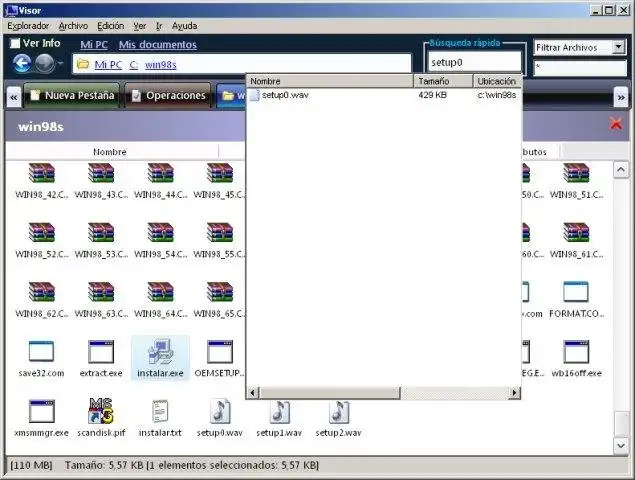Screen dimensions: 635x480
Task: Select the WIN98_54 archive file
Action: (160, 240)
